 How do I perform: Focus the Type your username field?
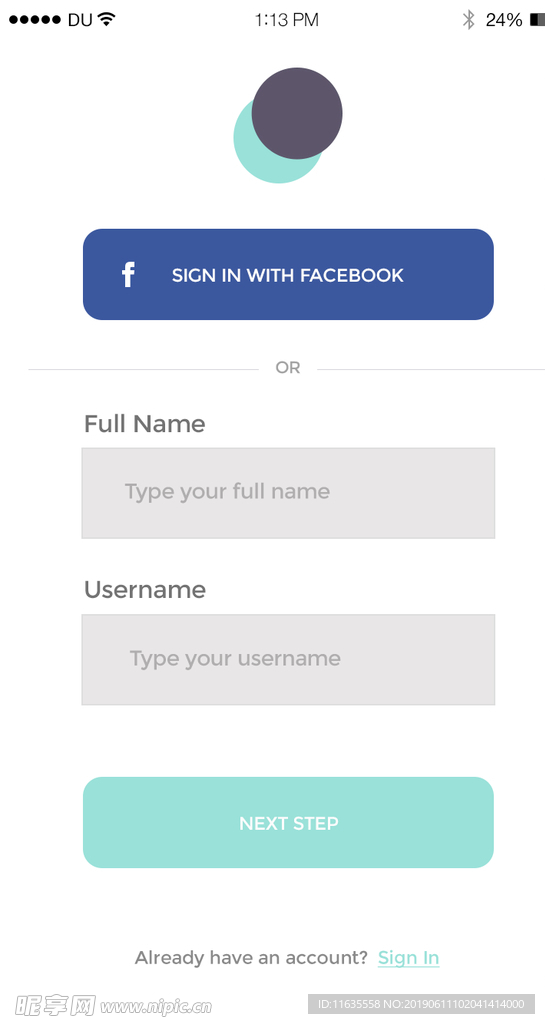[x=288, y=660]
